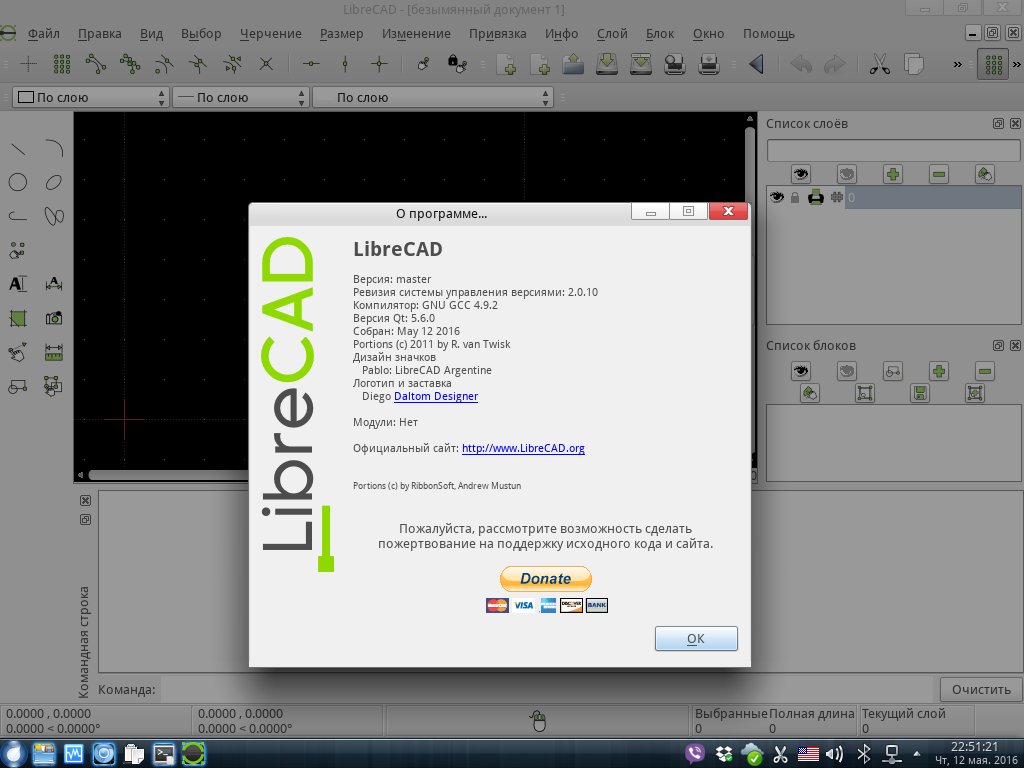This screenshot has height=768, width=1024.
Task: Toggle snap on intersection X icon
Action: [x=266, y=64]
